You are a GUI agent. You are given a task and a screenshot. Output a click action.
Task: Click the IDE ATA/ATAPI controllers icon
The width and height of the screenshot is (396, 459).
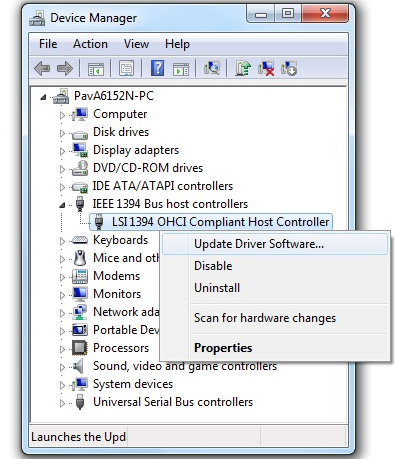(x=80, y=187)
